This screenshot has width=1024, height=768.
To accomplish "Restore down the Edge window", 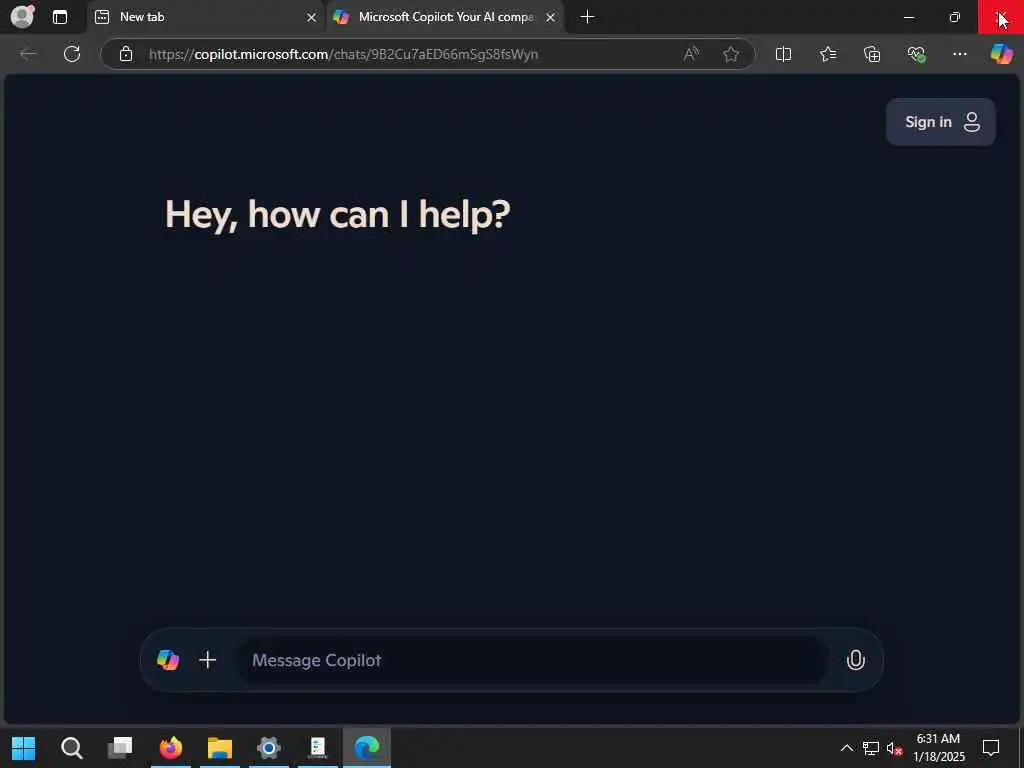I will (x=955, y=17).
